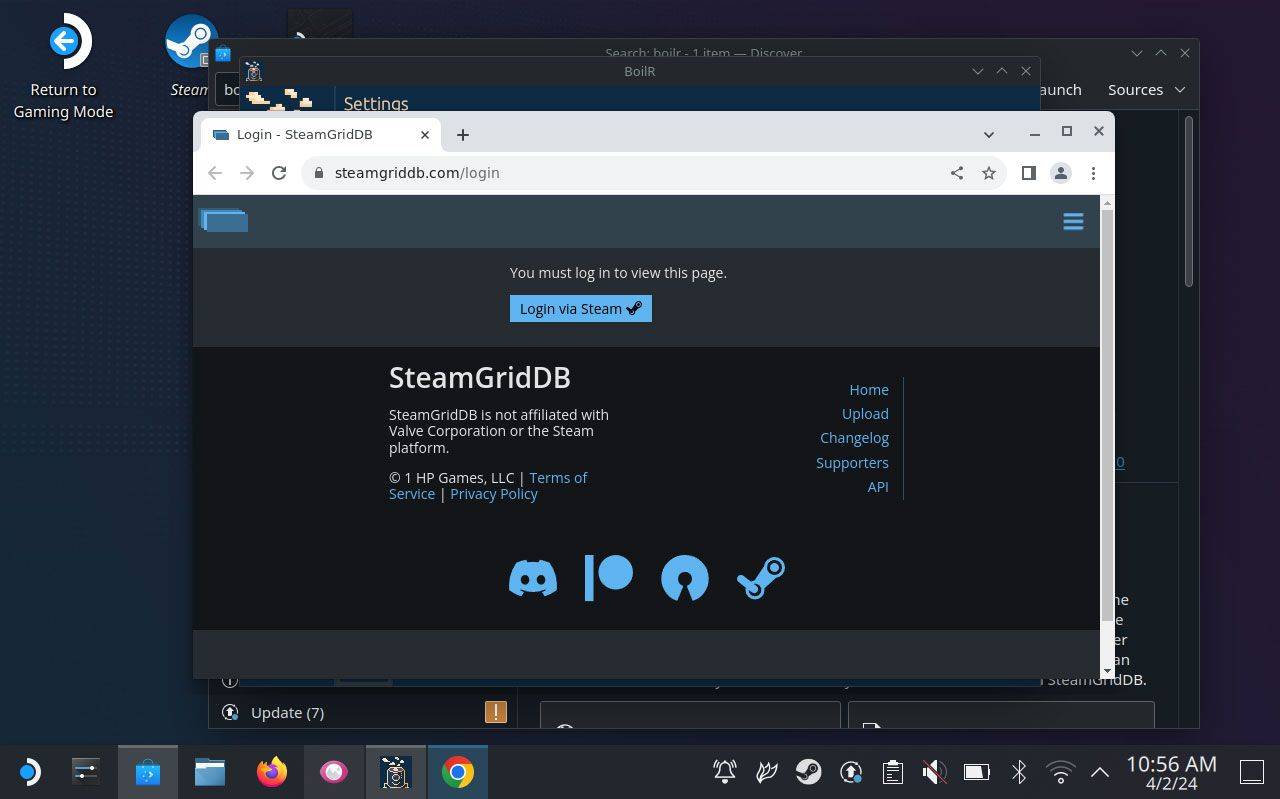Open Dolphin file manager from taskbar
This screenshot has height=799, width=1280.
pyautogui.click(x=210, y=772)
